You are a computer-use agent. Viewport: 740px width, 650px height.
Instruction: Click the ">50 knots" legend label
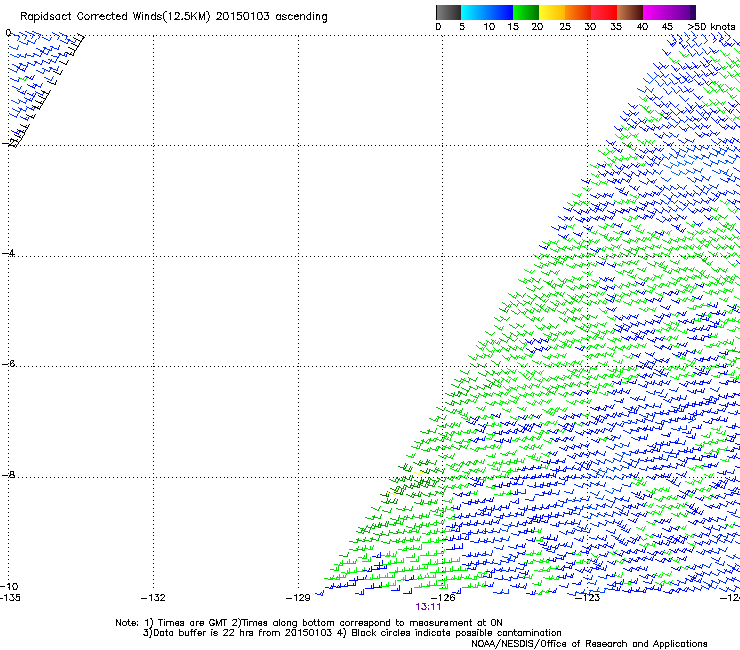[711, 27]
